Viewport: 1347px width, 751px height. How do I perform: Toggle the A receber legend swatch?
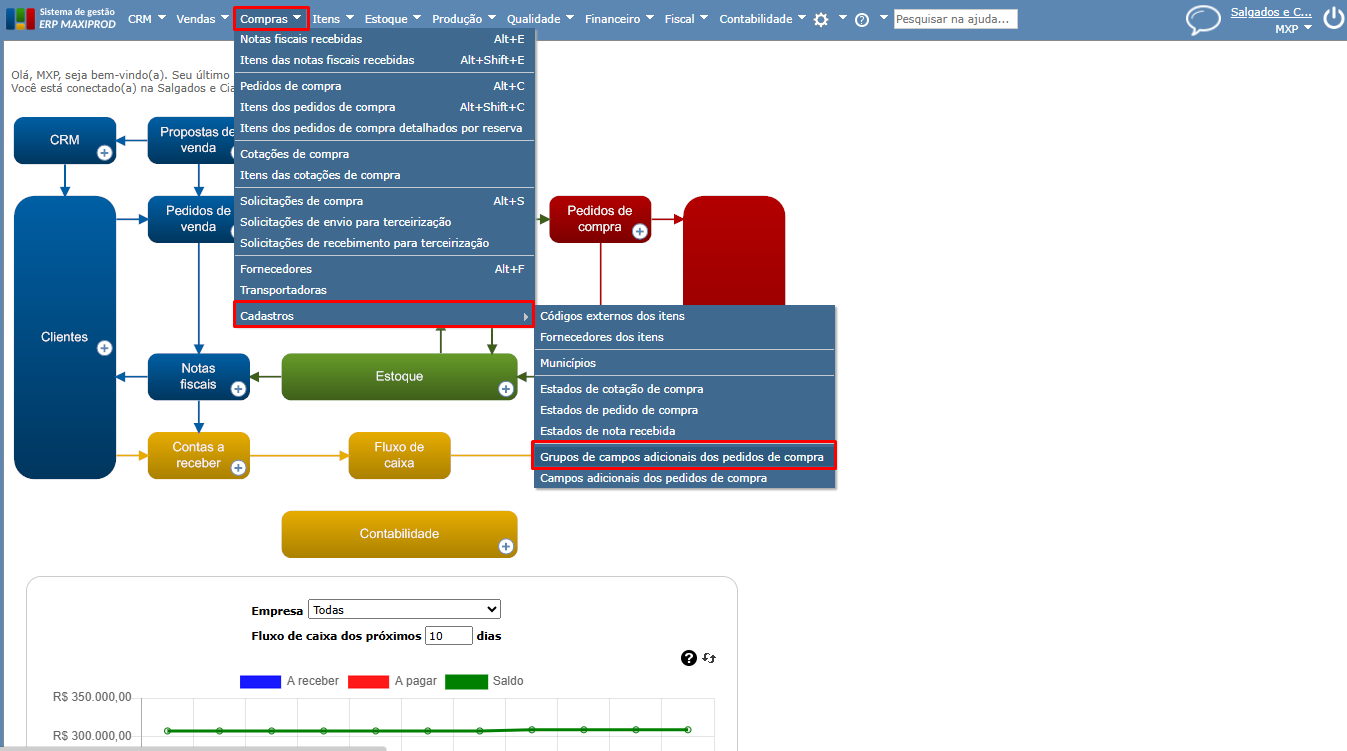259,682
